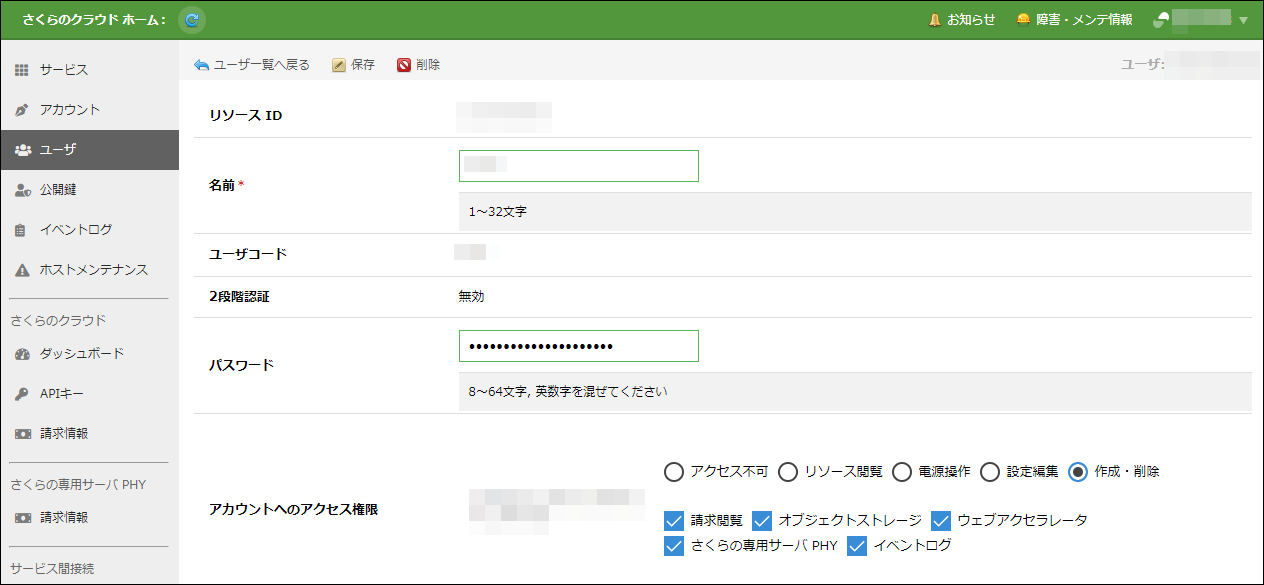1264x585 pixels.
Task: Click the save (保存) pencil icon
Action: pos(339,65)
